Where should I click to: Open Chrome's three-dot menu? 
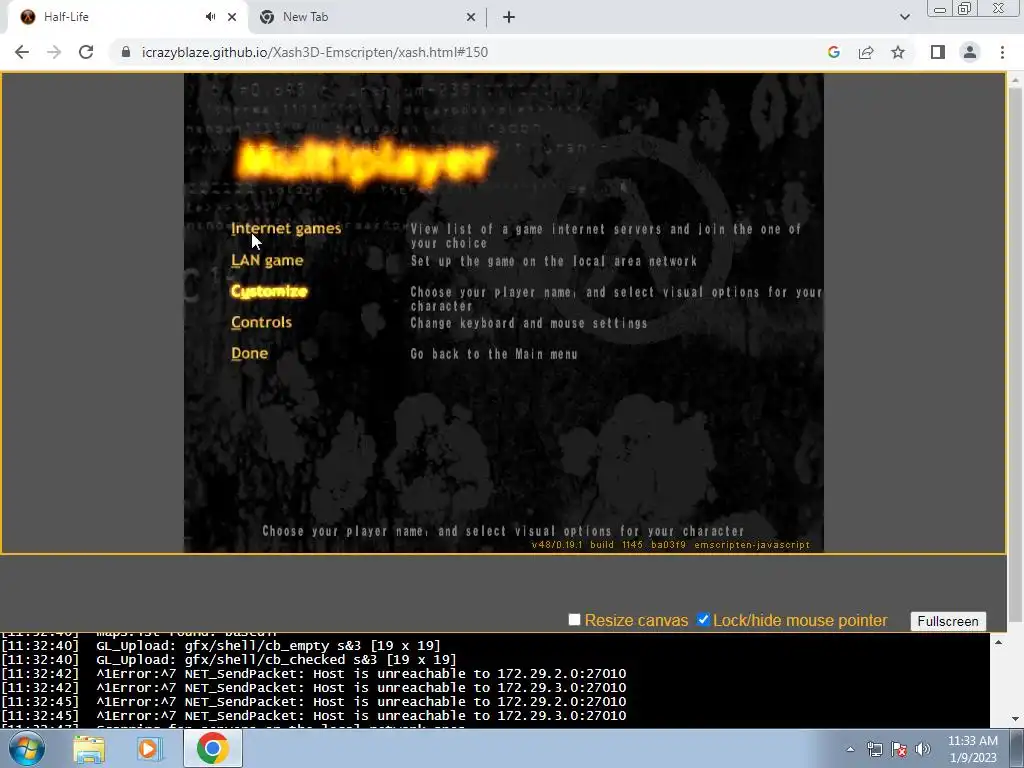[x=1002, y=52]
